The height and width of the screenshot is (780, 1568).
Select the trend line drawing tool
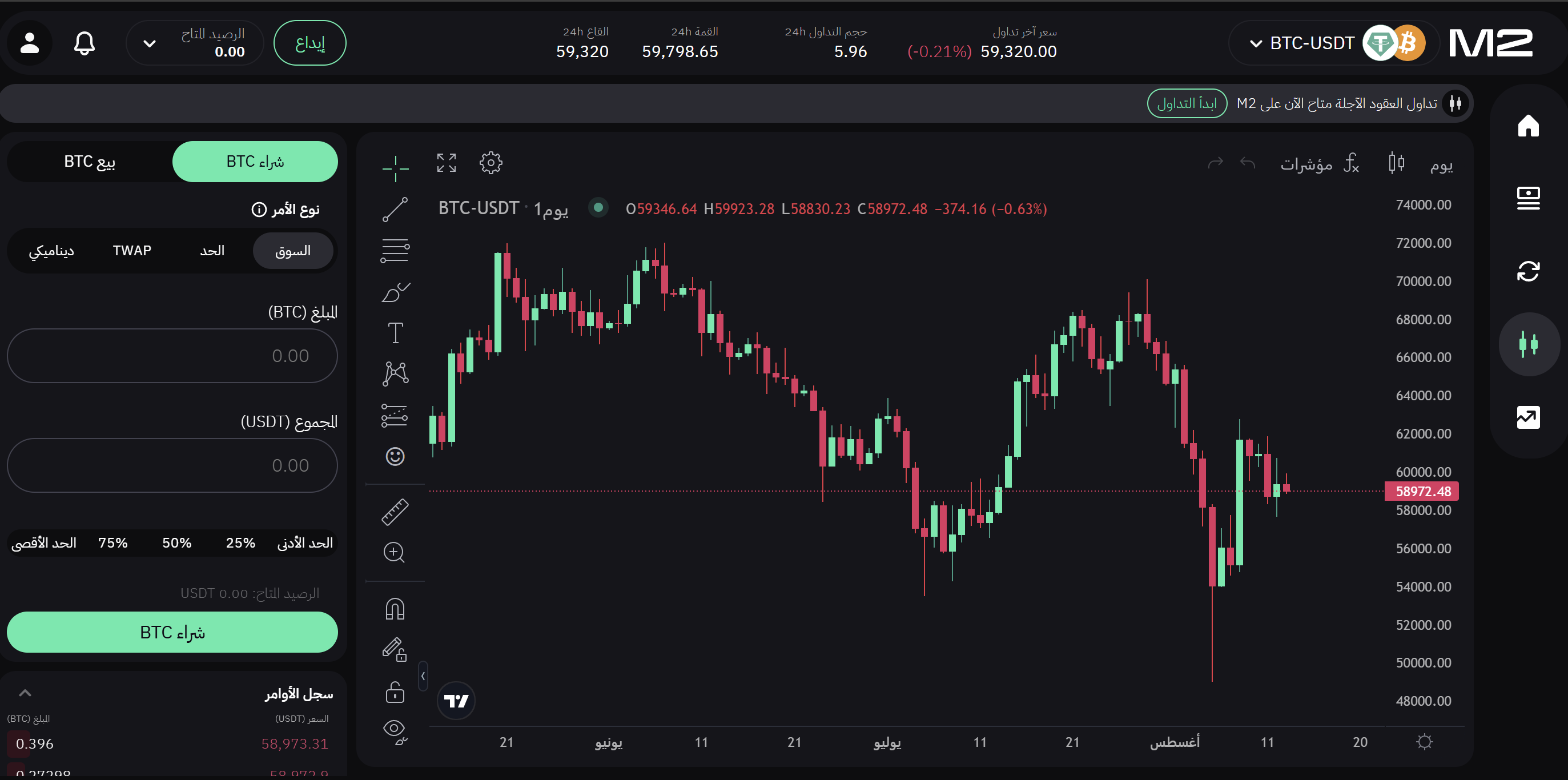pyautogui.click(x=395, y=210)
